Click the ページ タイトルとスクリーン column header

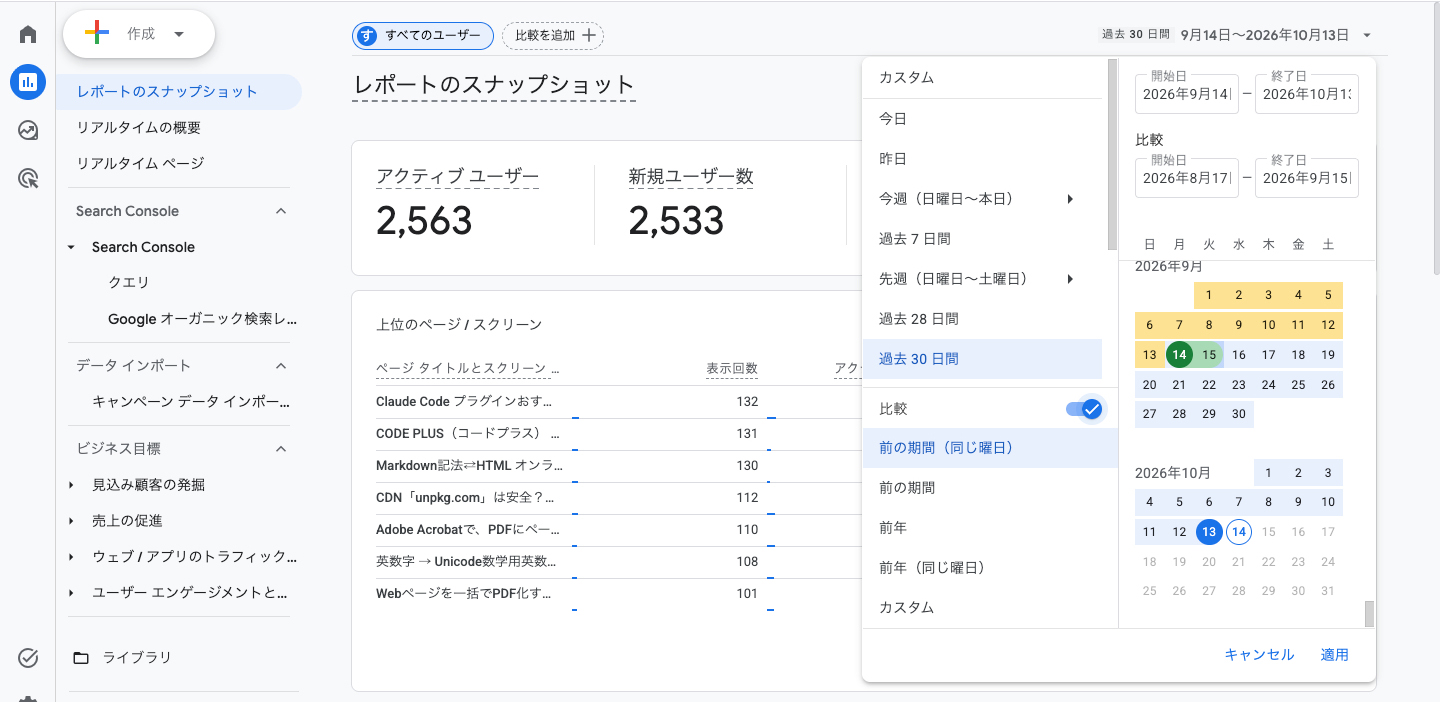click(468, 369)
